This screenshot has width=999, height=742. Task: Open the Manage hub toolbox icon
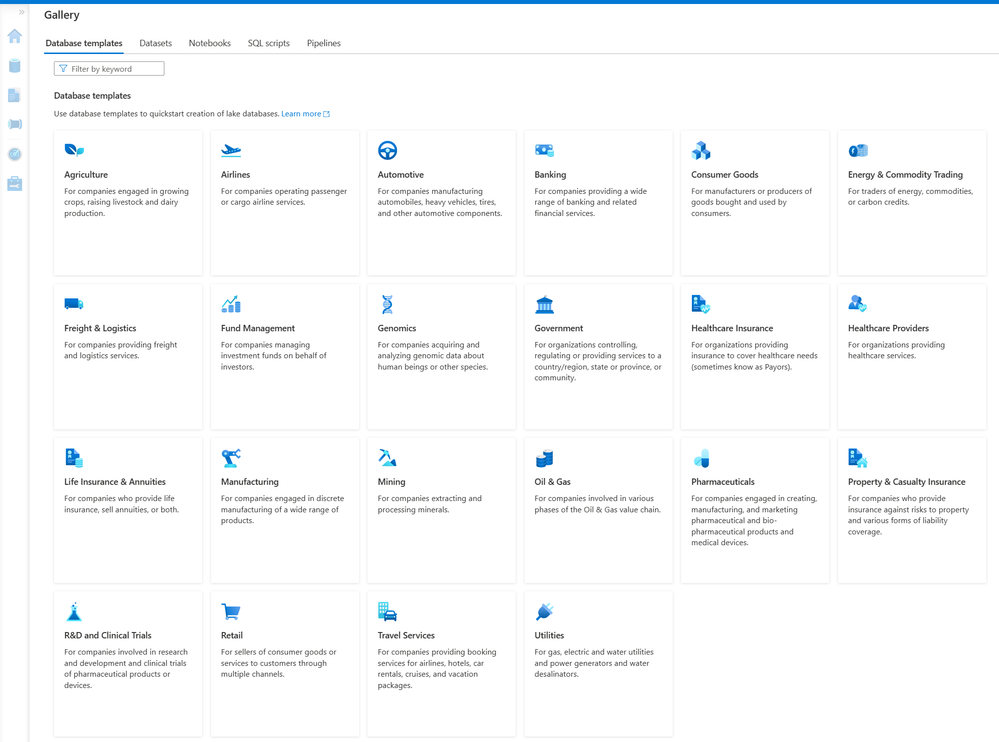click(15, 184)
